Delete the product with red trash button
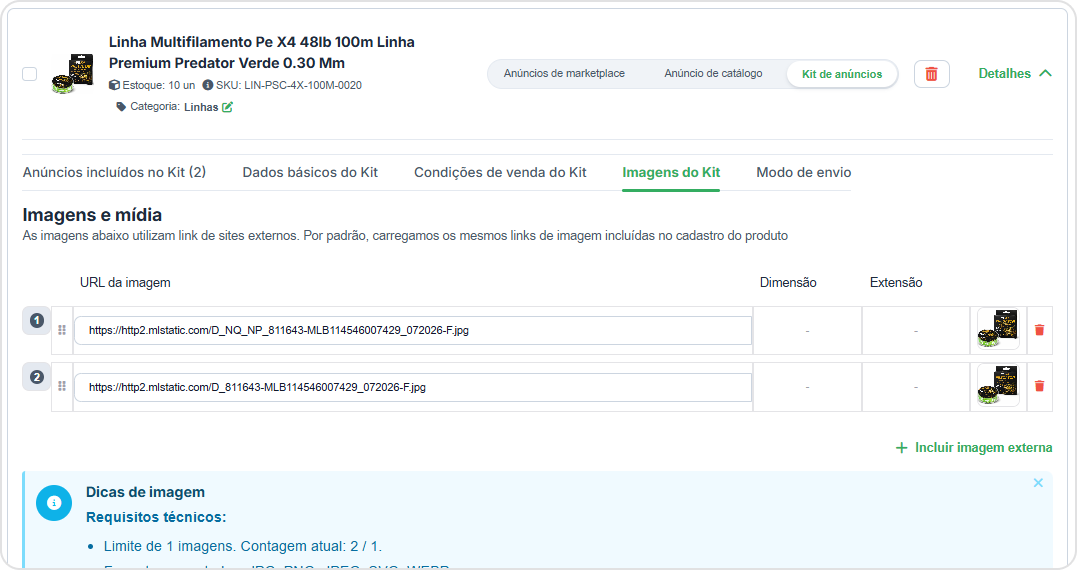Screen dimensions: 1077x570 (x=931, y=74)
